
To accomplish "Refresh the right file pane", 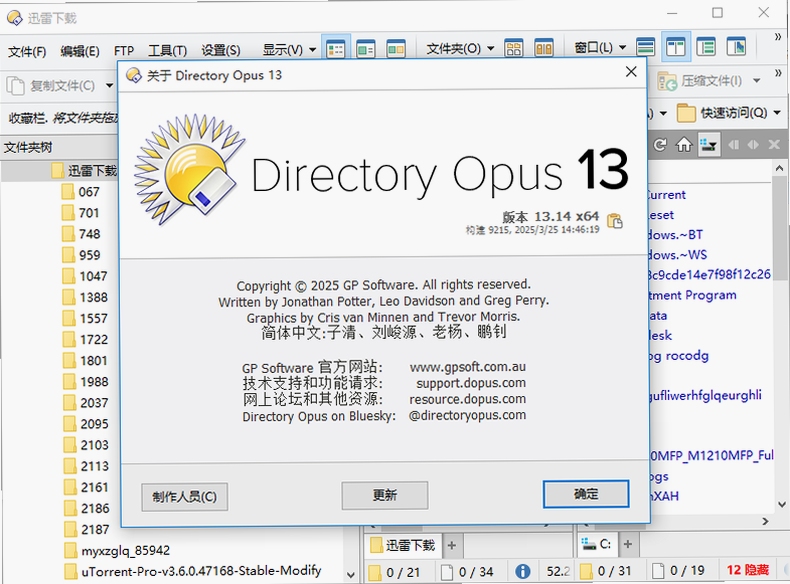I will point(660,145).
